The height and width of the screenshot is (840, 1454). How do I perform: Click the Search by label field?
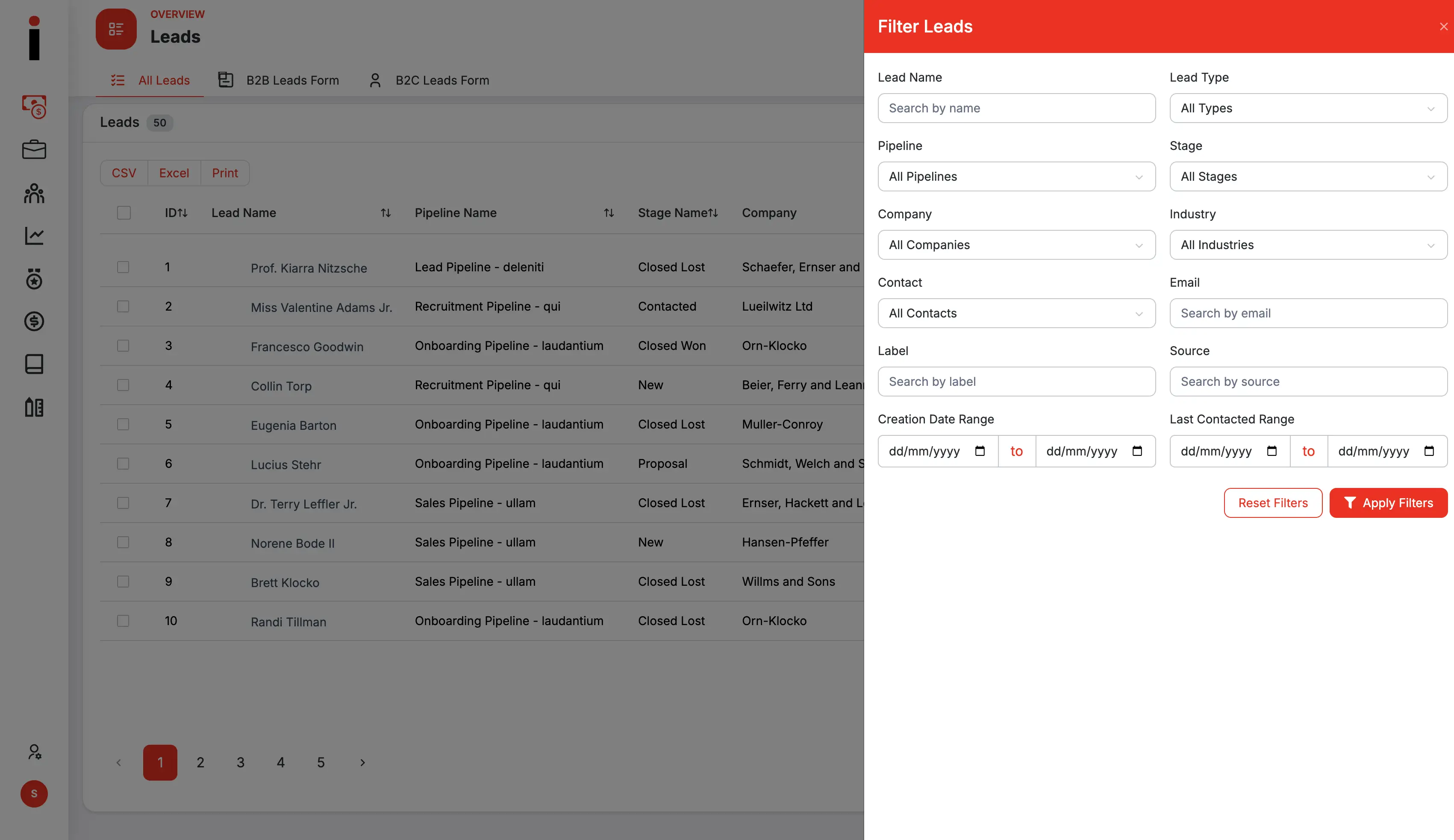[x=1016, y=382]
